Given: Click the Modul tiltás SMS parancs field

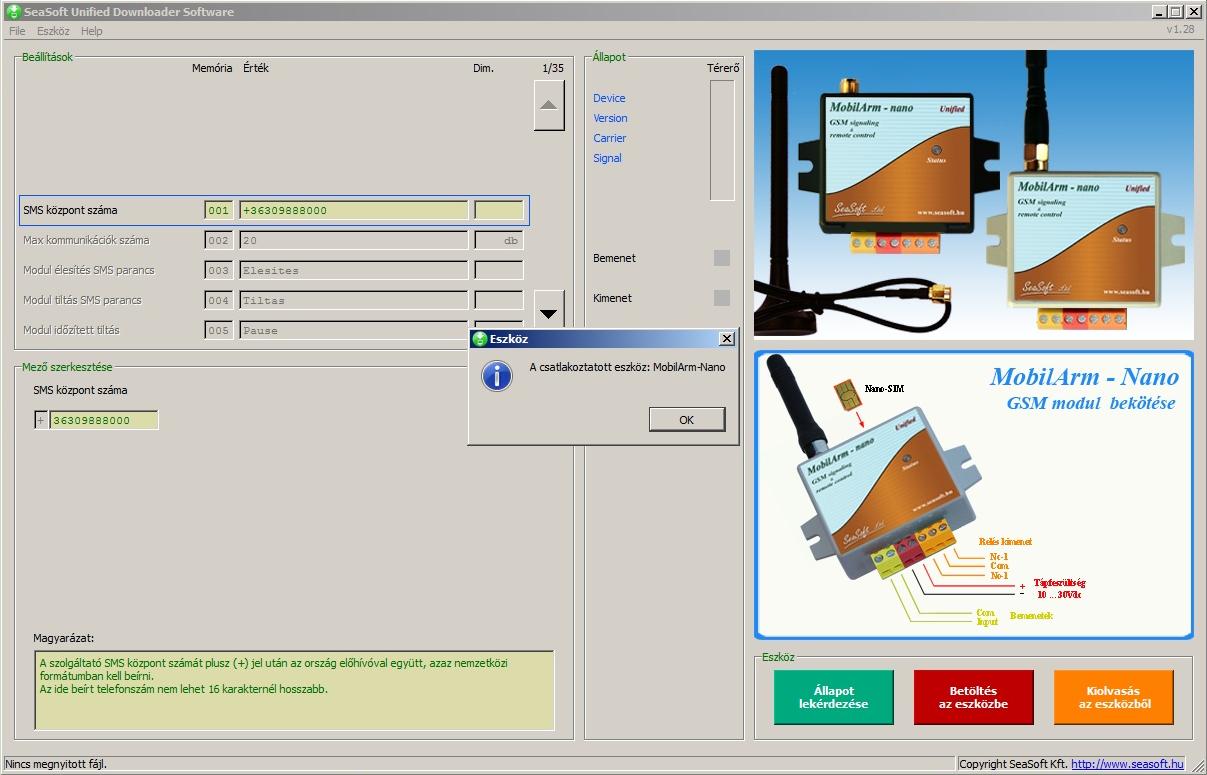Looking at the screenshot, I should [354, 301].
